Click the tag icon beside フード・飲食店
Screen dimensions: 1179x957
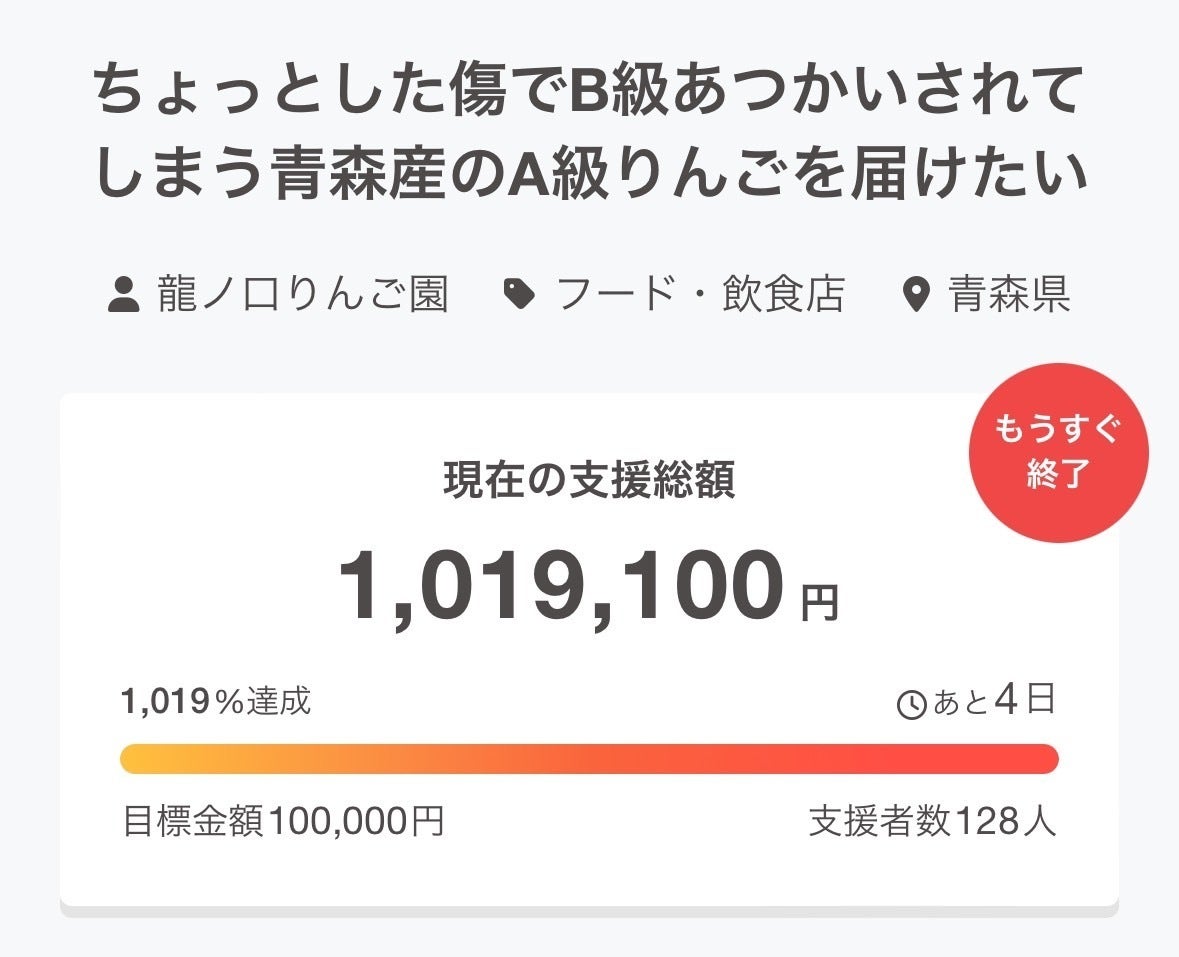pyautogui.click(x=519, y=295)
